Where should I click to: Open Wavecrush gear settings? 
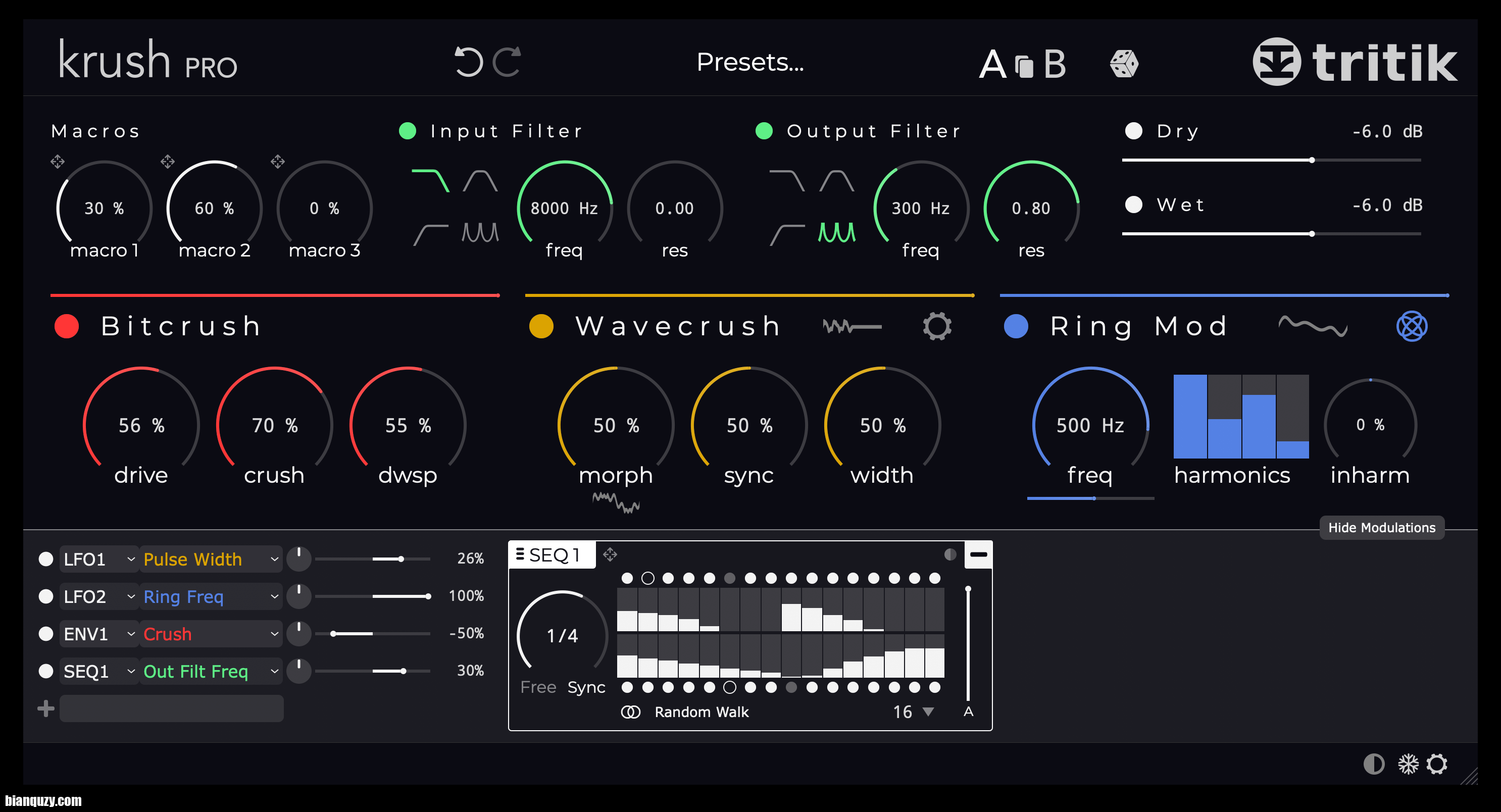point(937,326)
